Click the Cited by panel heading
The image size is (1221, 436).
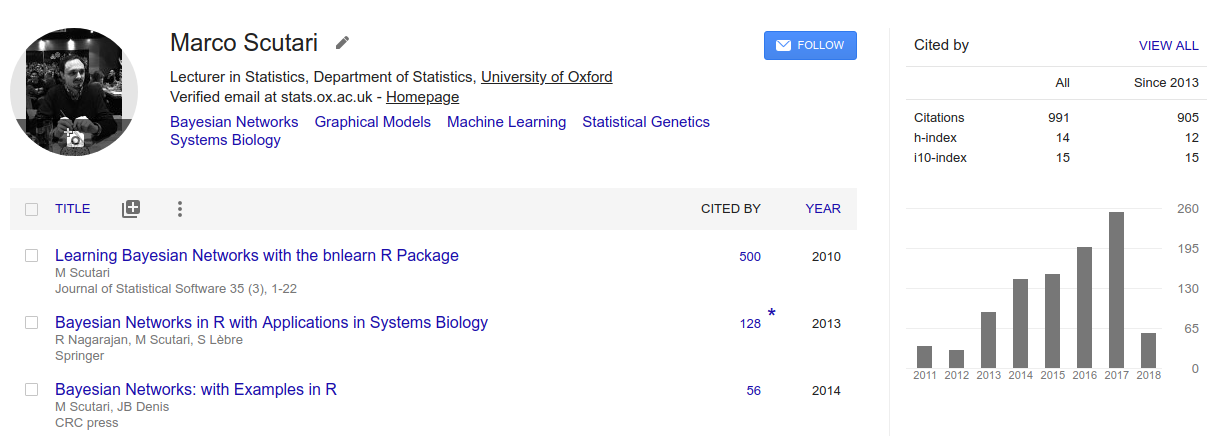pos(941,45)
